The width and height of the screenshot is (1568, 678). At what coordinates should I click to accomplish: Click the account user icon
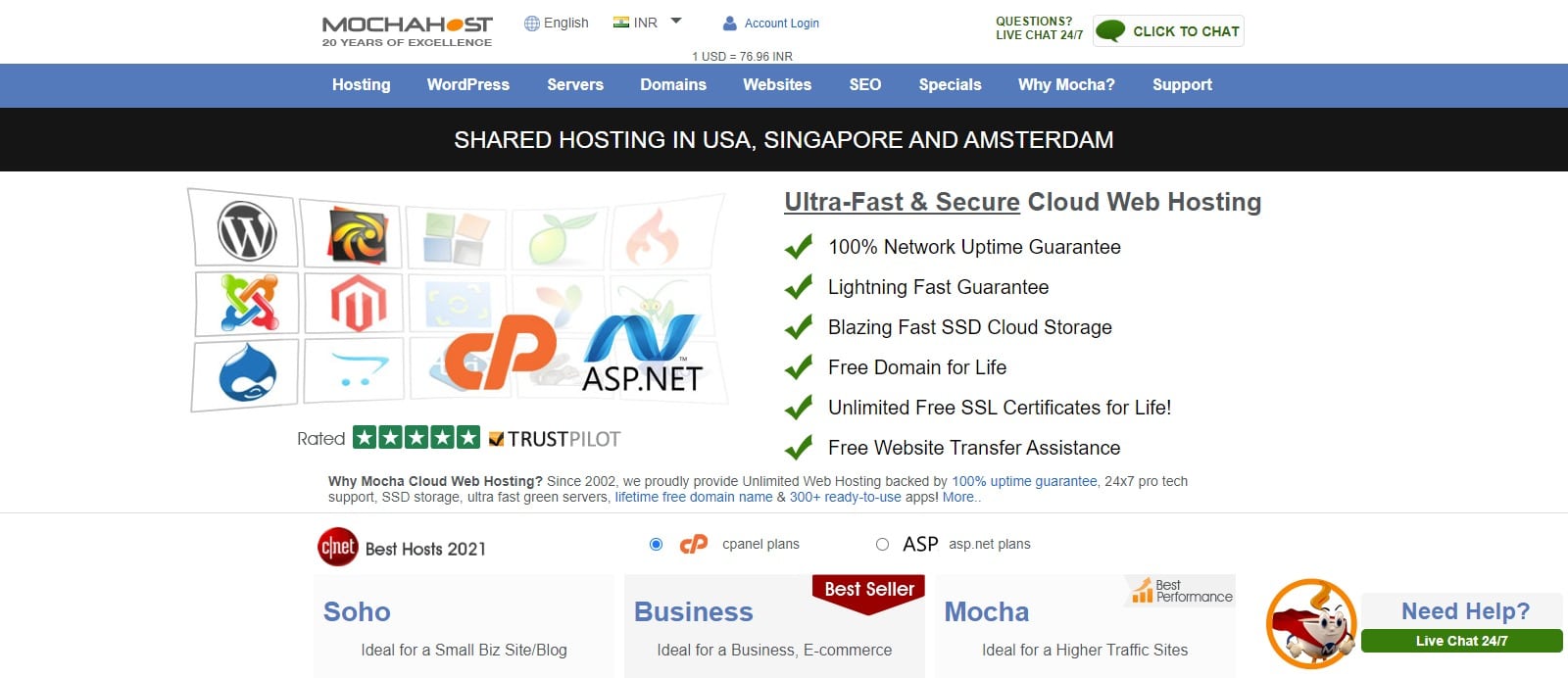[729, 24]
